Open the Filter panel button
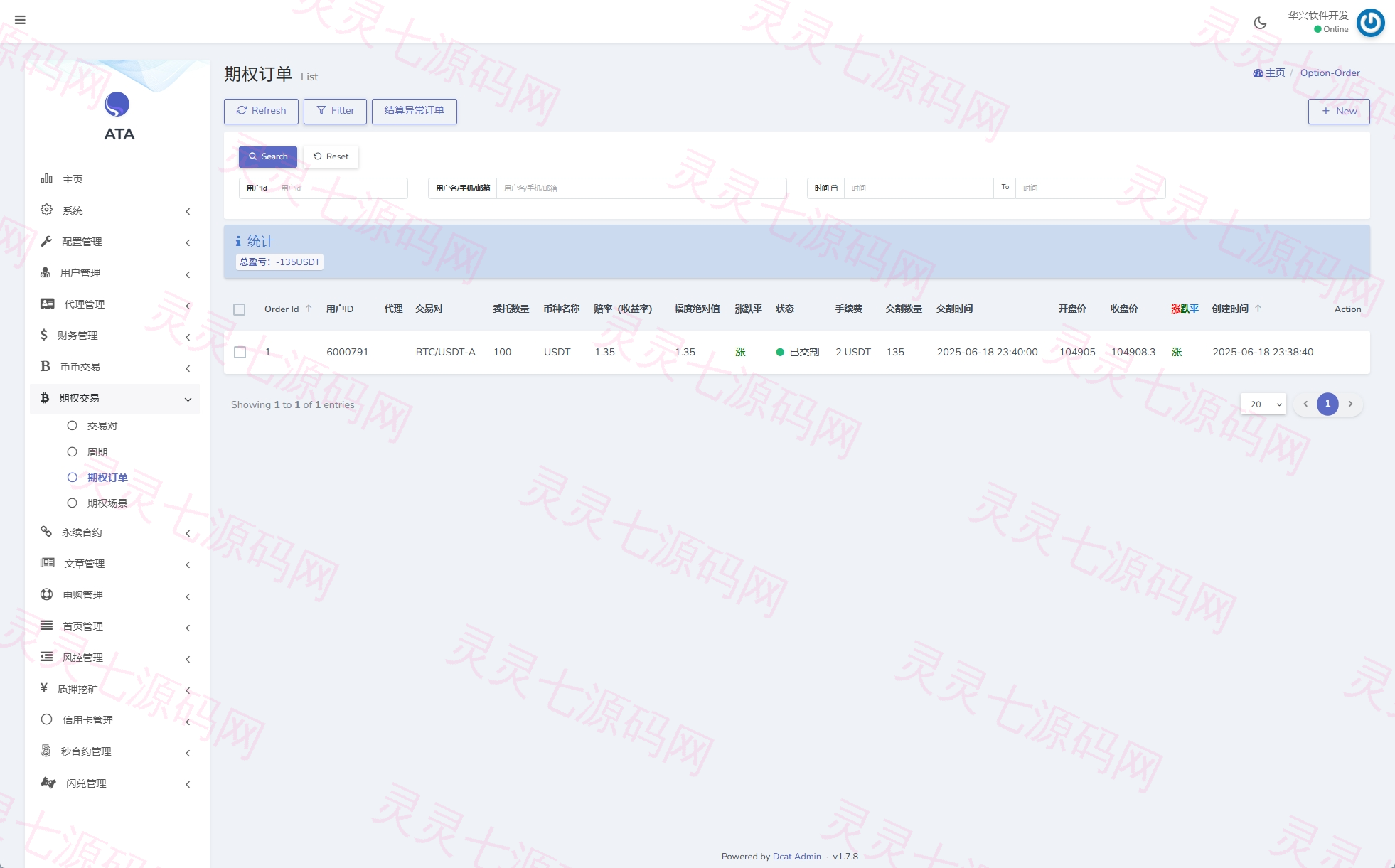 click(335, 111)
